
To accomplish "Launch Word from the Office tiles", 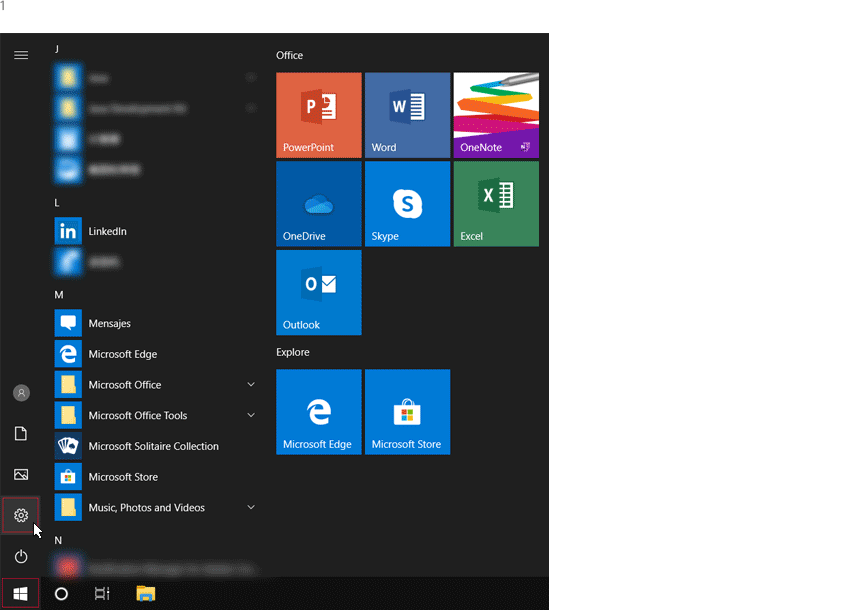I will click(407, 115).
